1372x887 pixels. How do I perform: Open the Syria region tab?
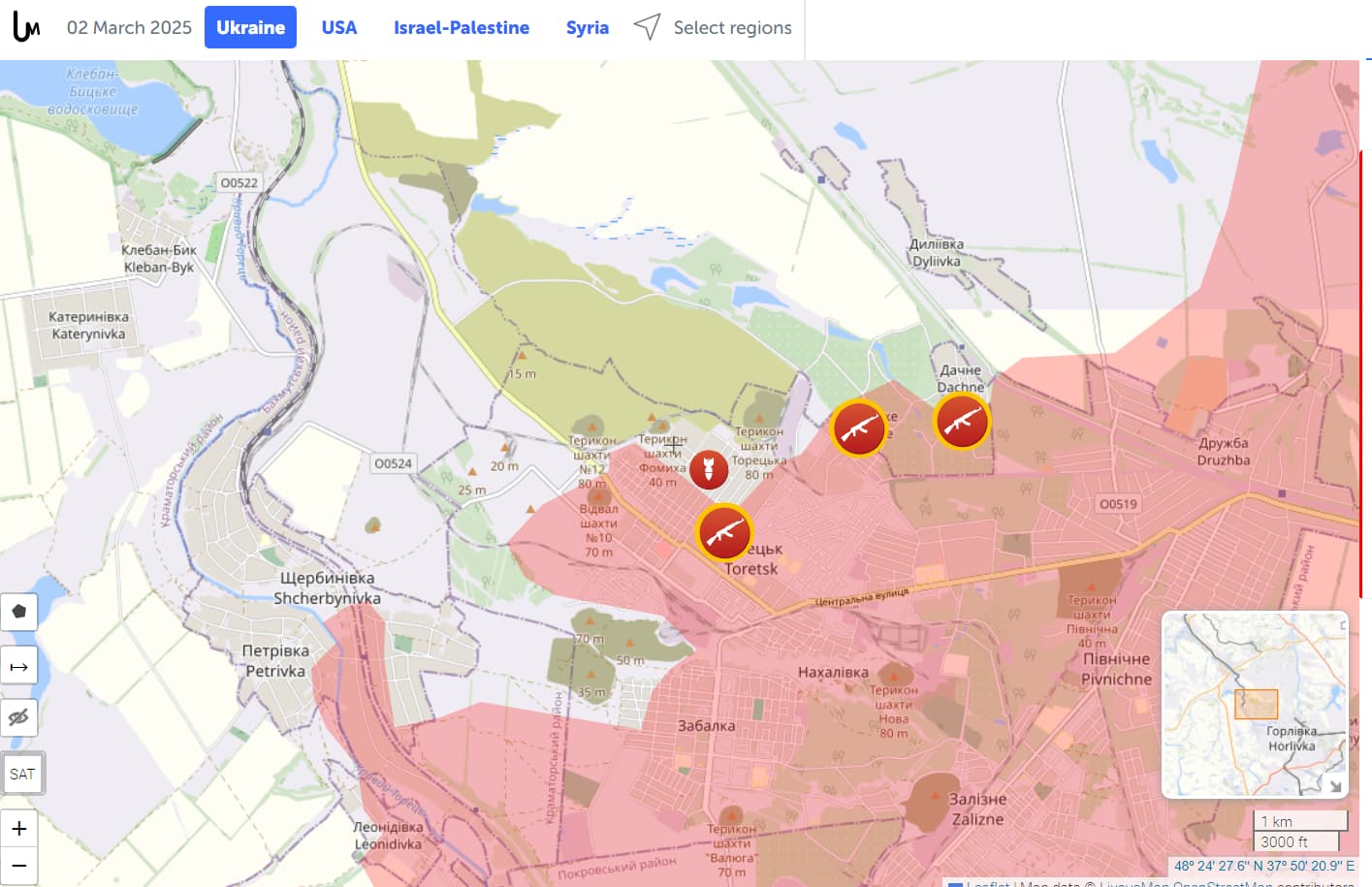point(588,27)
